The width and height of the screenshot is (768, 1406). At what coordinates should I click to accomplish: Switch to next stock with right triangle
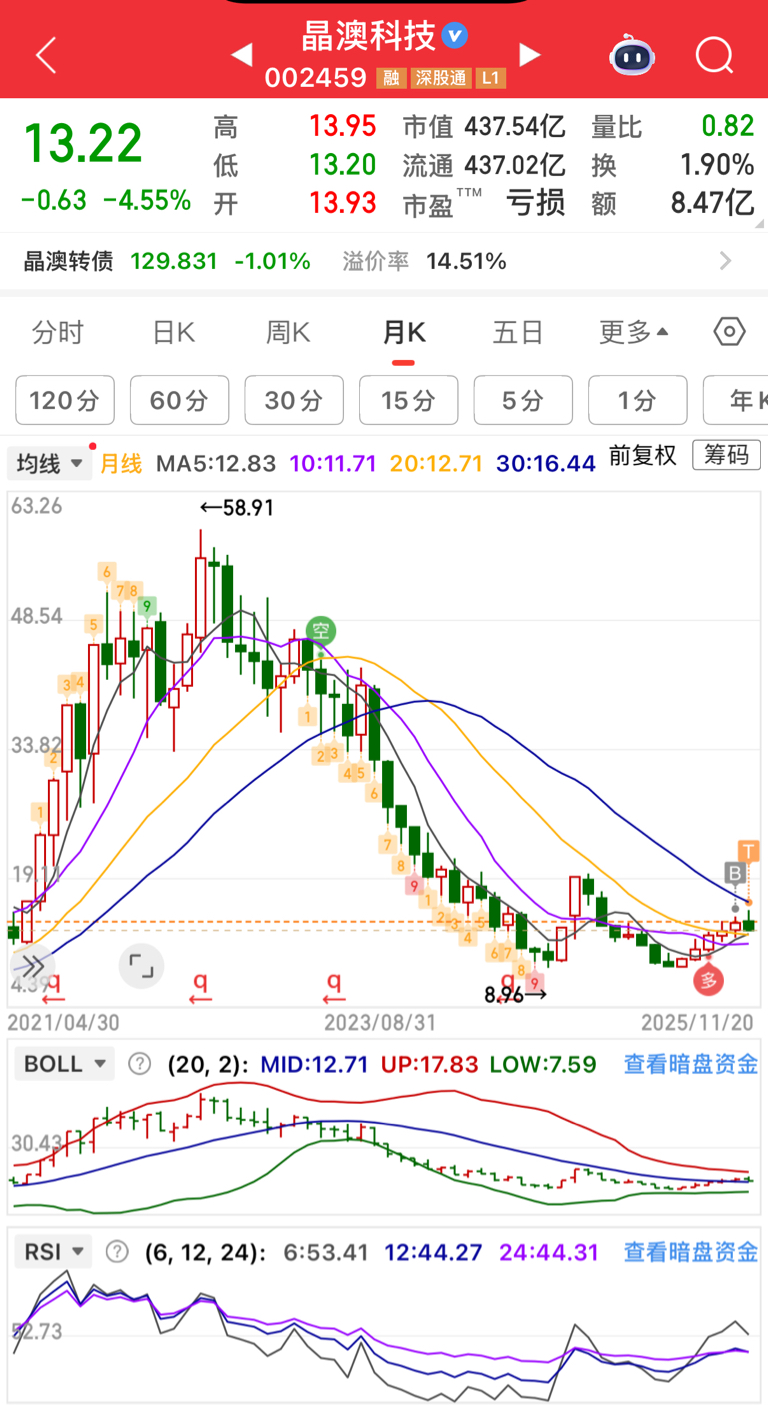pyautogui.click(x=530, y=54)
